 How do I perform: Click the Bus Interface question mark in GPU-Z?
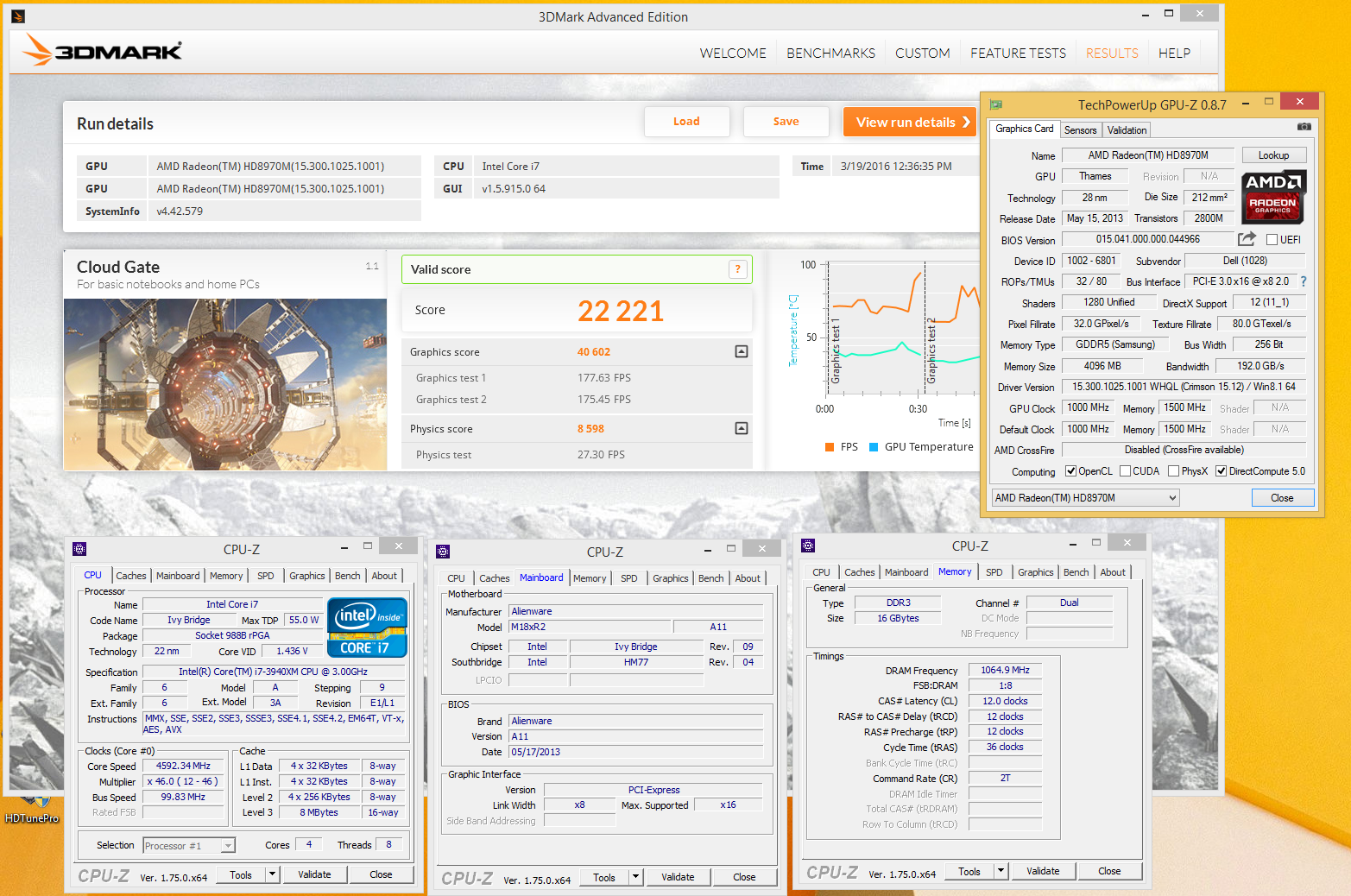click(x=1303, y=281)
